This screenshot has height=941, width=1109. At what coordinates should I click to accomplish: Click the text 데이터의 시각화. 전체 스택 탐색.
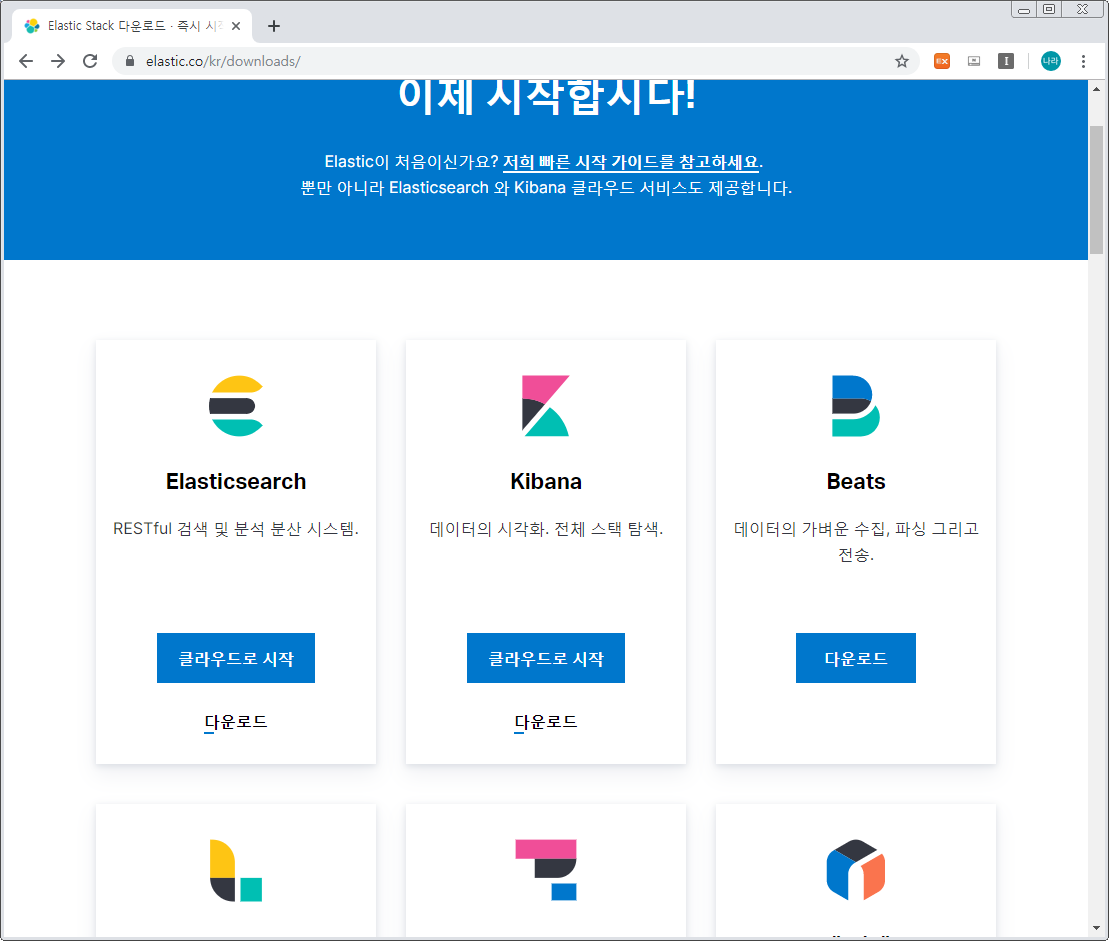(x=546, y=529)
